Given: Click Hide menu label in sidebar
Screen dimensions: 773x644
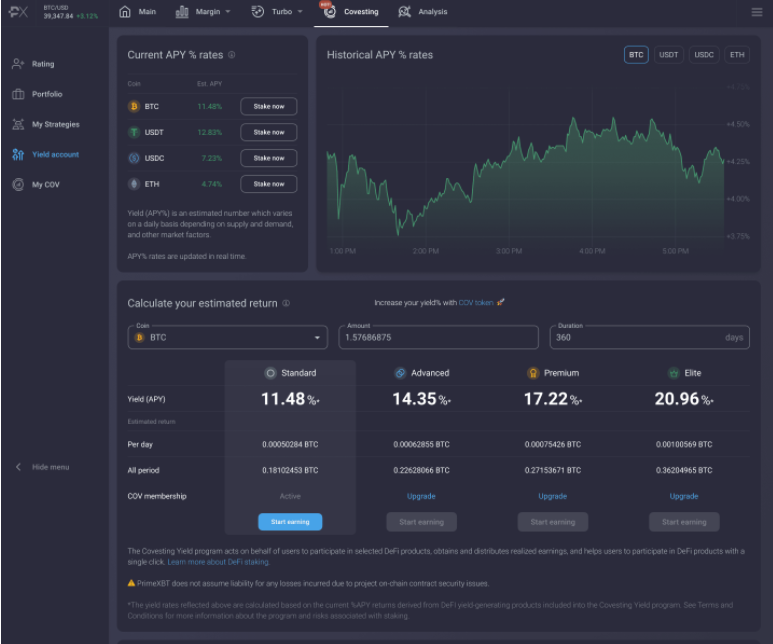Looking at the screenshot, I should pyautogui.click(x=50, y=467).
